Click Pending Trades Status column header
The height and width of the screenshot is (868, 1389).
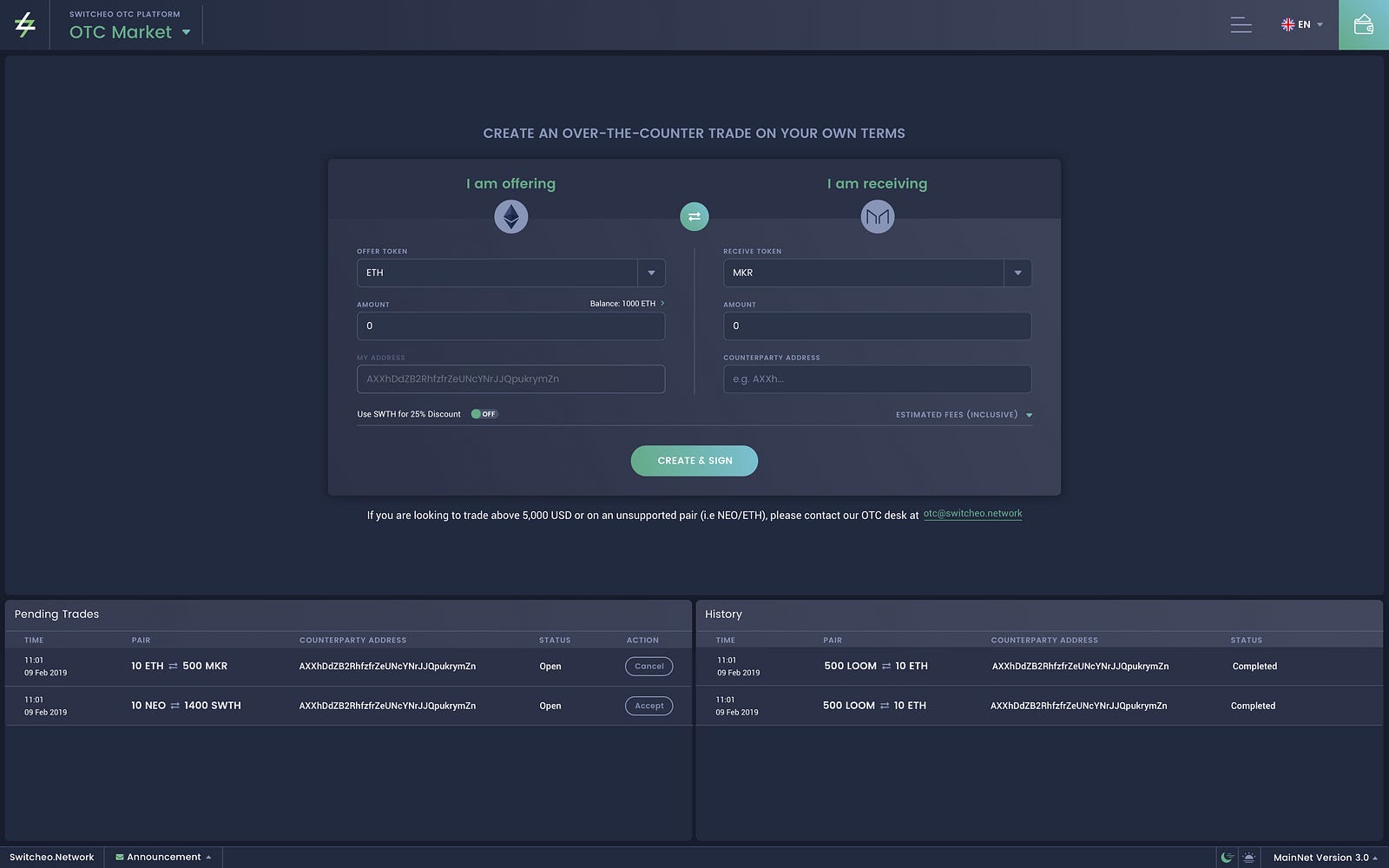click(x=555, y=641)
